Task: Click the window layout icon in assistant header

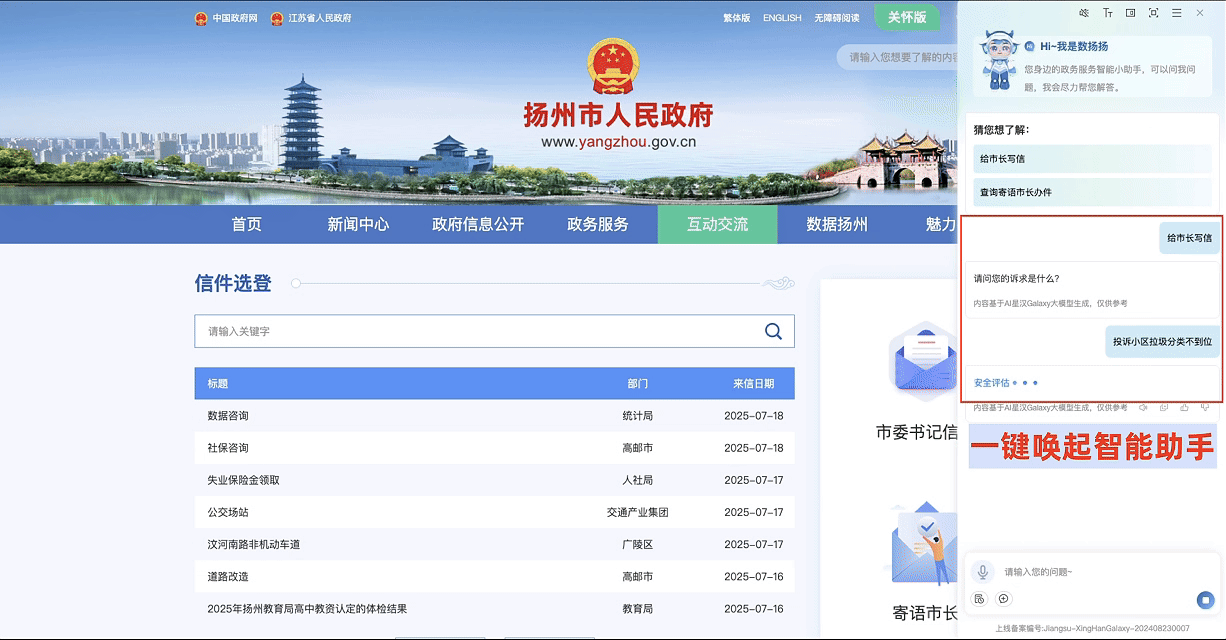Action: tap(1131, 13)
